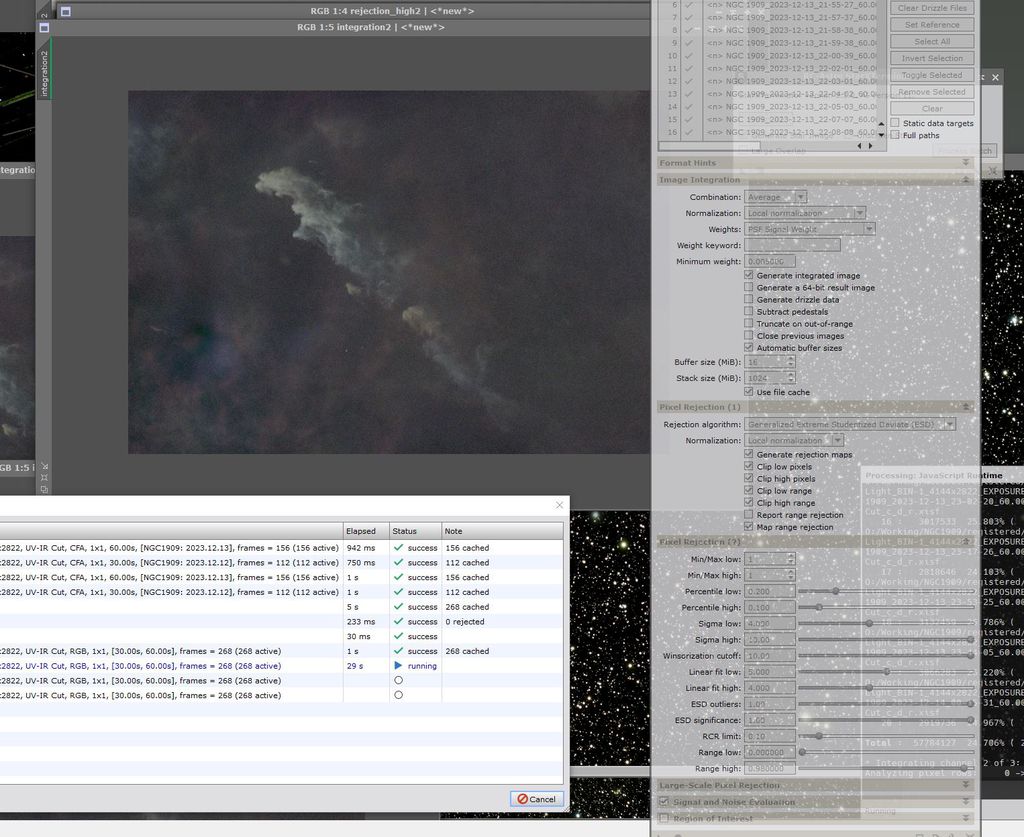The image size is (1024, 837).
Task: Open the Rejection algorithm dropdown
Action: coord(850,424)
